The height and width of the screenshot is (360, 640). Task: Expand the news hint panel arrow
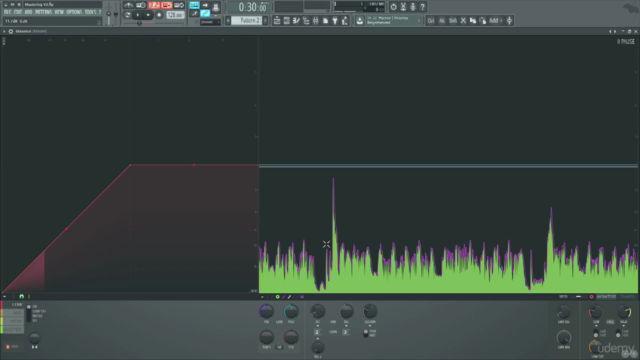[419, 20]
